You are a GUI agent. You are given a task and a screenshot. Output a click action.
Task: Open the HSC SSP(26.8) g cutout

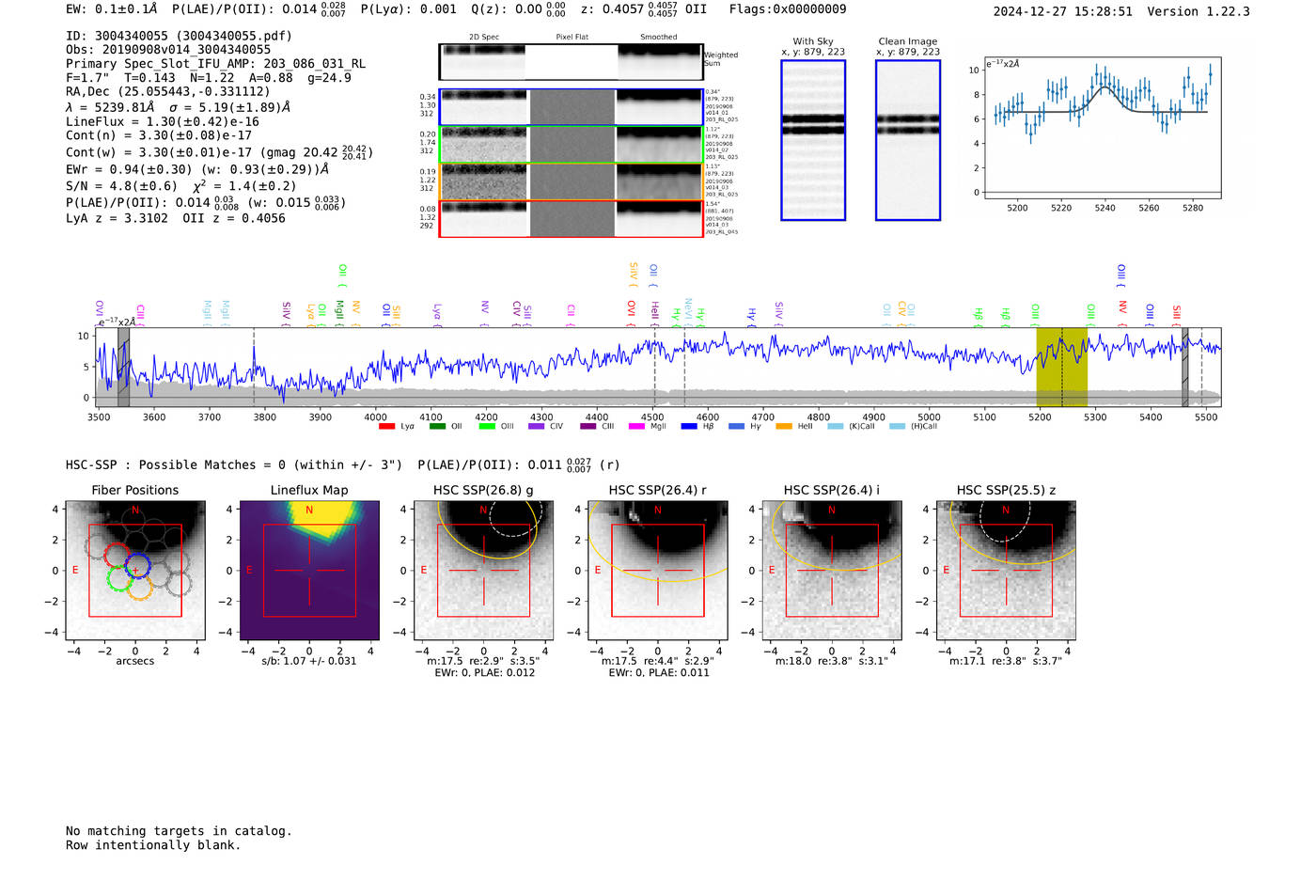483,571
